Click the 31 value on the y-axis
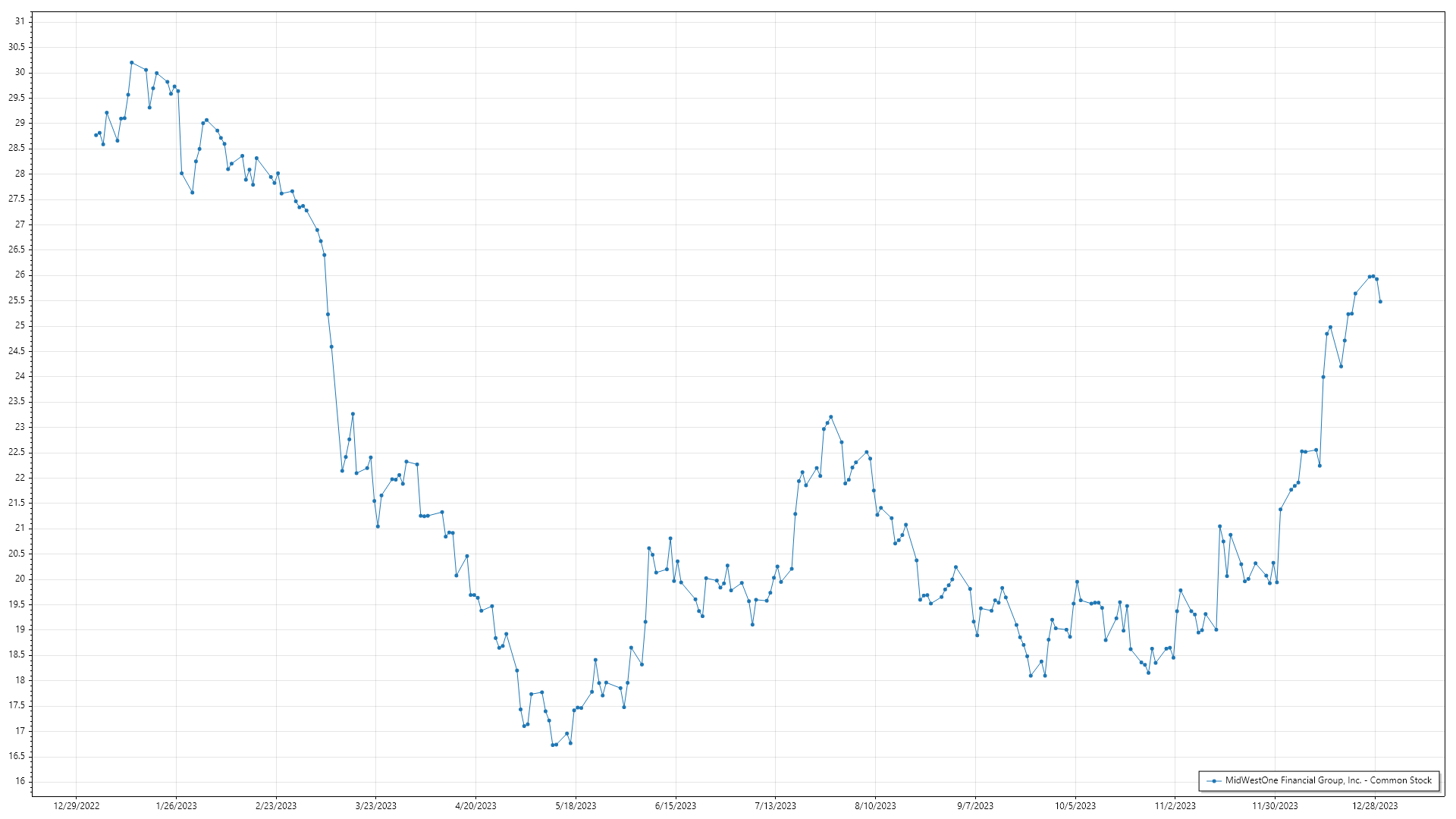Screen dimensions: 1456x819 (x=20, y=21)
